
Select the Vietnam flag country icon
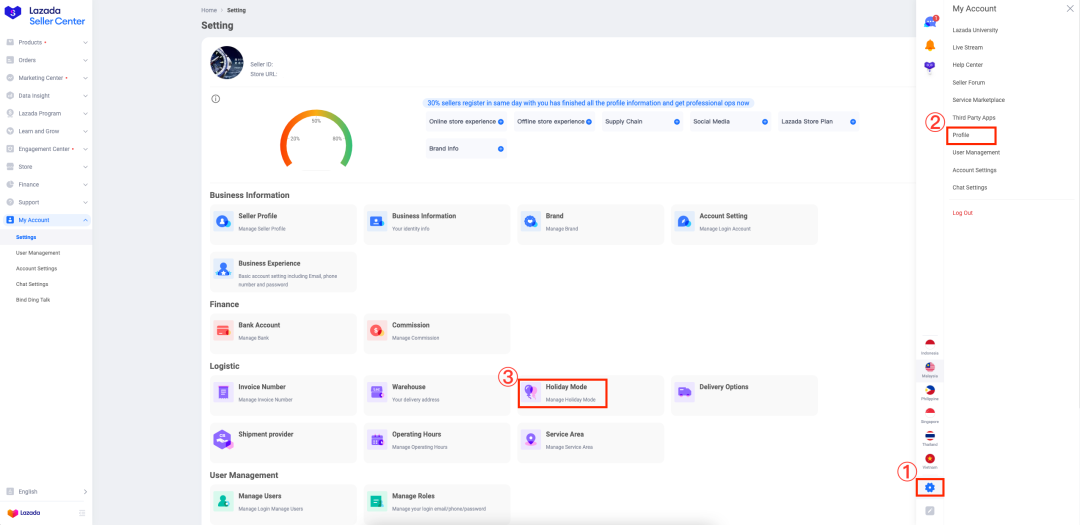[x=930, y=459]
